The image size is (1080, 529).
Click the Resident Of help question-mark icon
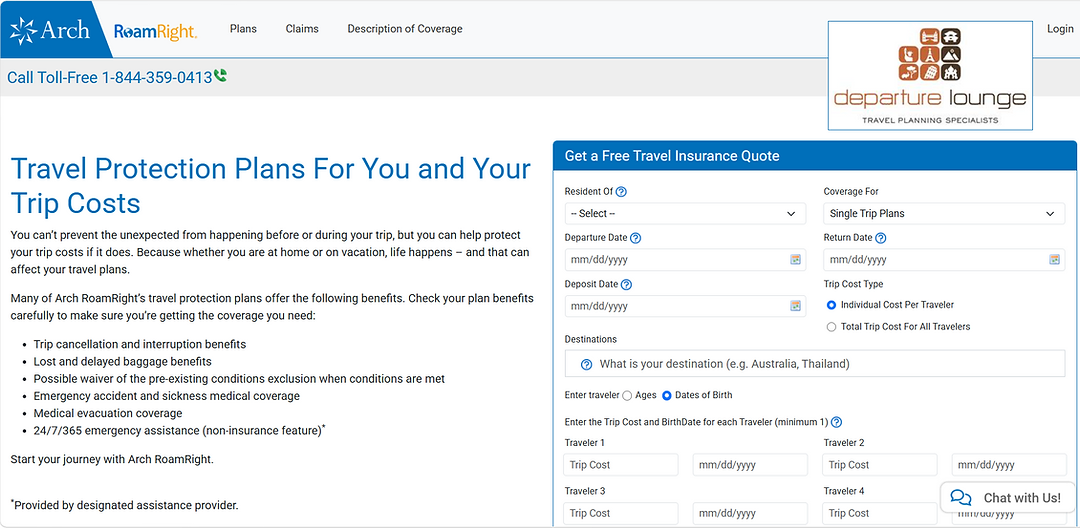point(621,191)
